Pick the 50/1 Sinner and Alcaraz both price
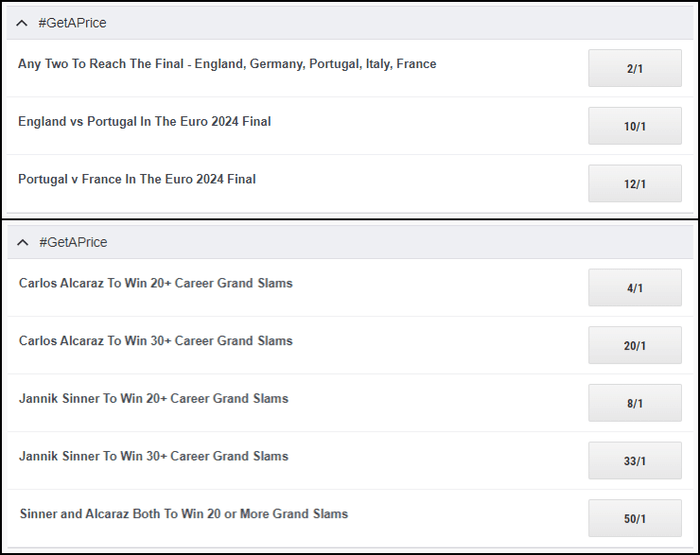700x555 pixels. [x=635, y=519]
